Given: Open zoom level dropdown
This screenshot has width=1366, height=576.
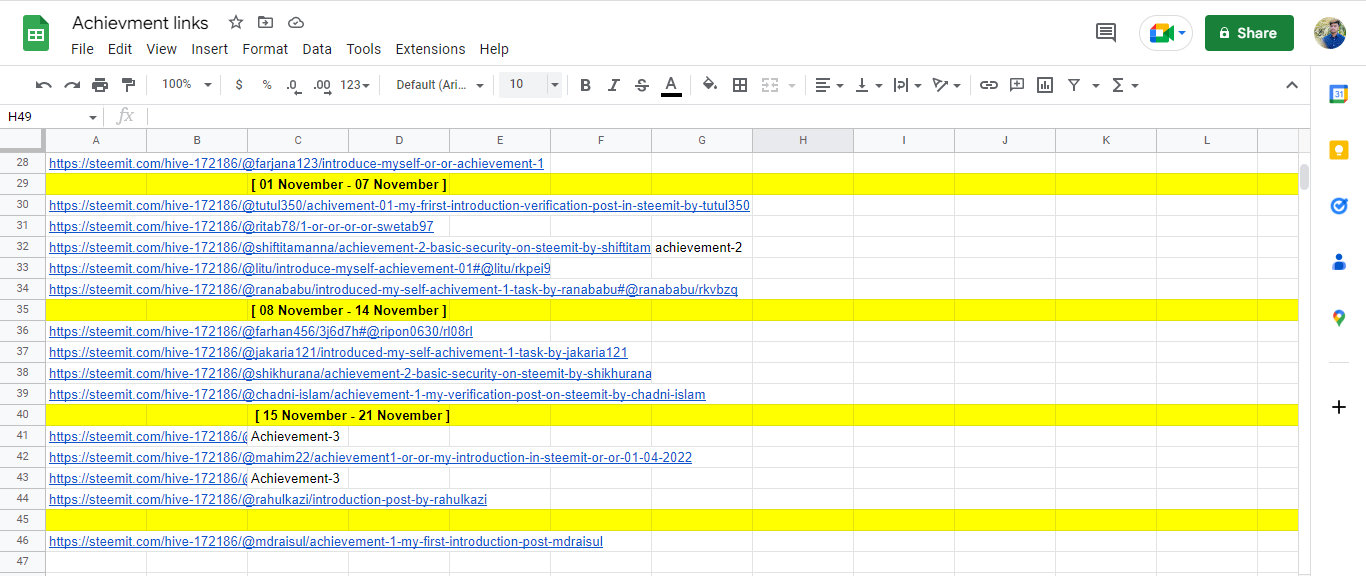Looking at the screenshot, I should point(186,85).
